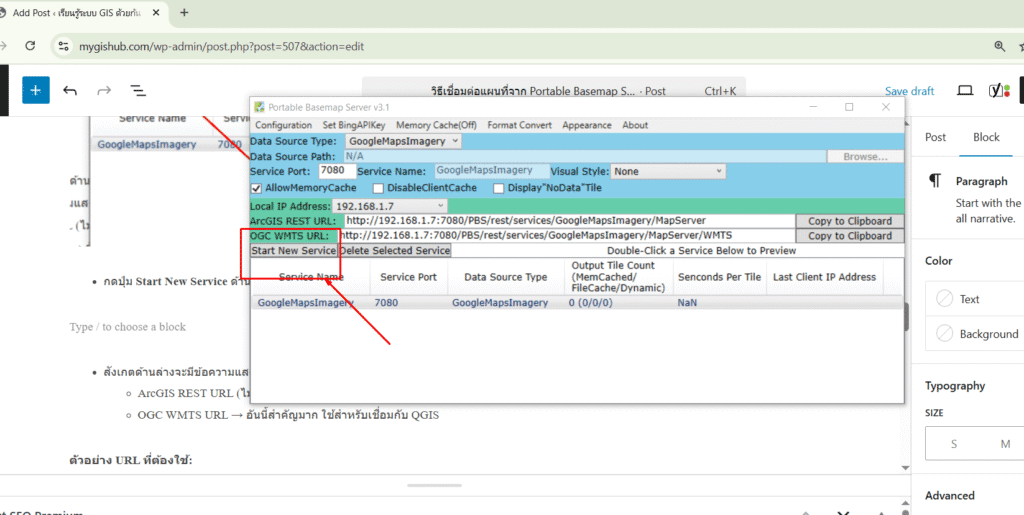Select the S font size button
This screenshot has width=1024, height=515.
click(x=953, y=444)
